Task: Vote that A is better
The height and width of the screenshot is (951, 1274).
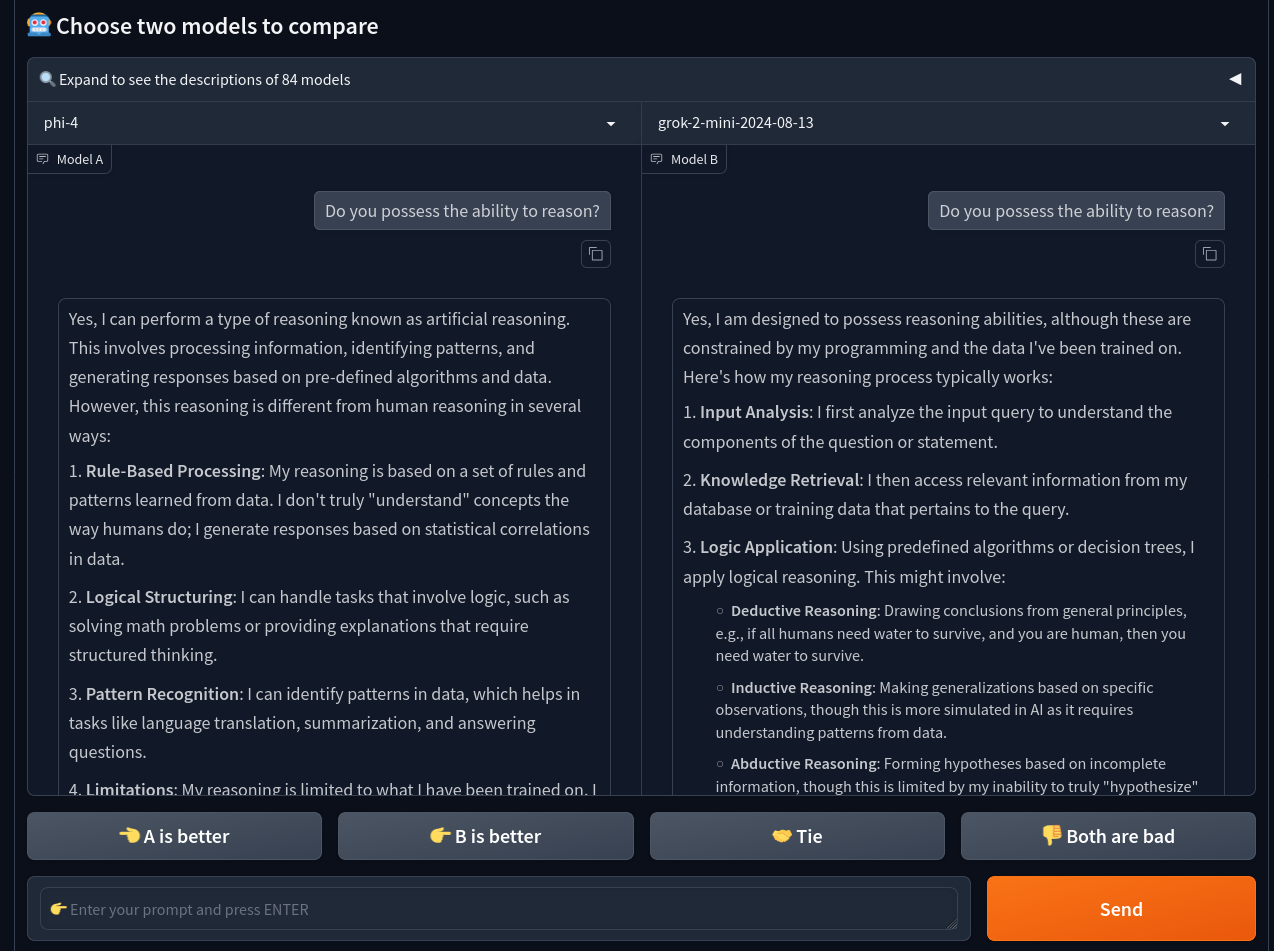Action: (x=174, y=836)
